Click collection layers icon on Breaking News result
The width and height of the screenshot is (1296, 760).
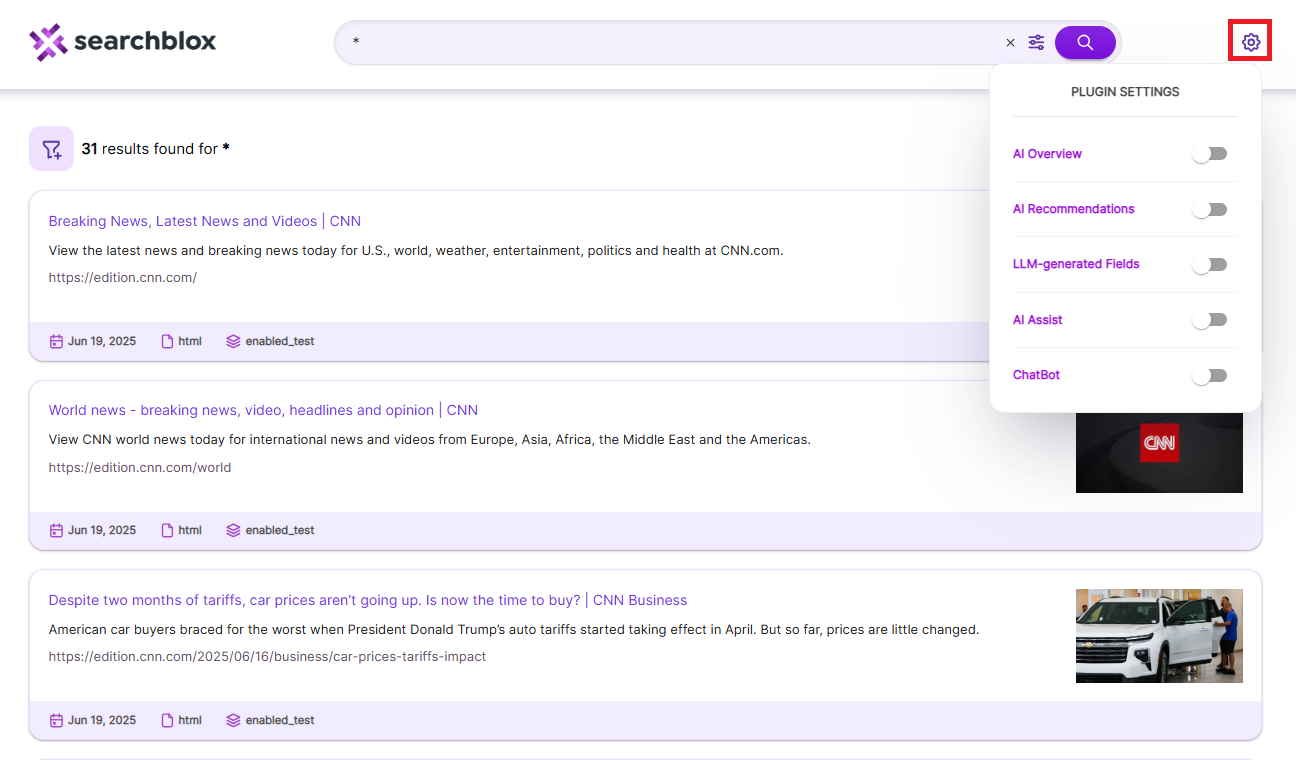tap(233, 341)
